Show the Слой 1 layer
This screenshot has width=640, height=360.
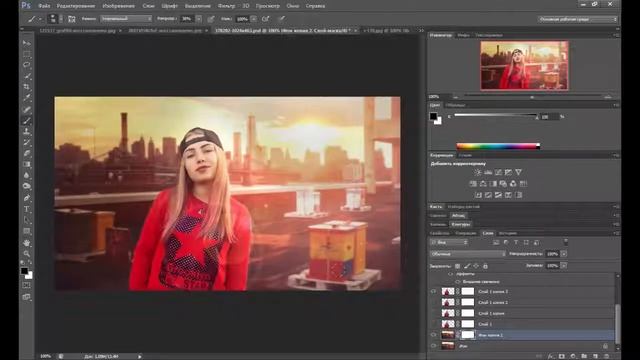[433, 324]
